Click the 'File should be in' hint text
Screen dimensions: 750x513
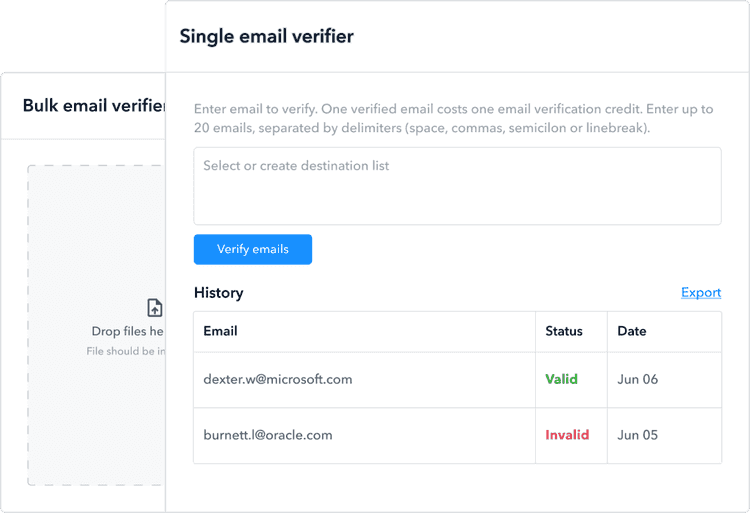(x=126, y=351)
